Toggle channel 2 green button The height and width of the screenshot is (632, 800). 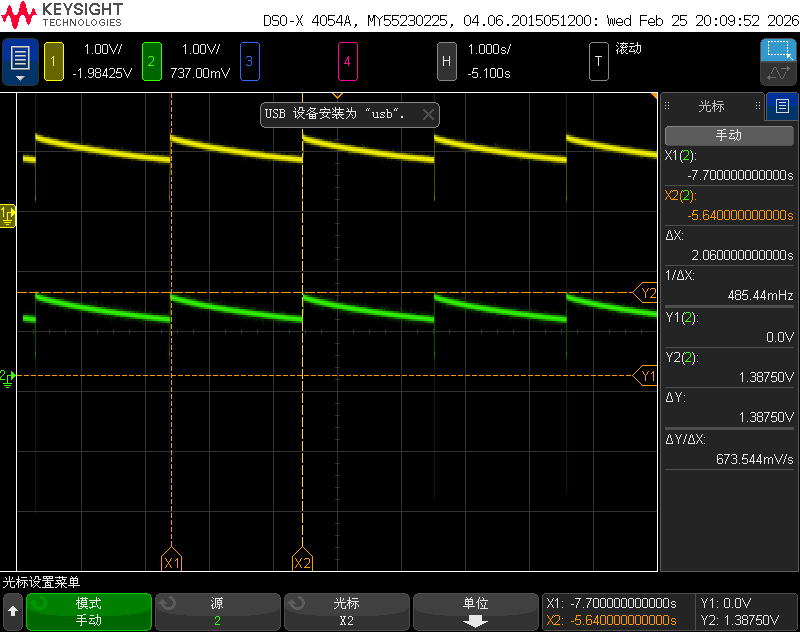[x=152, y=62]
